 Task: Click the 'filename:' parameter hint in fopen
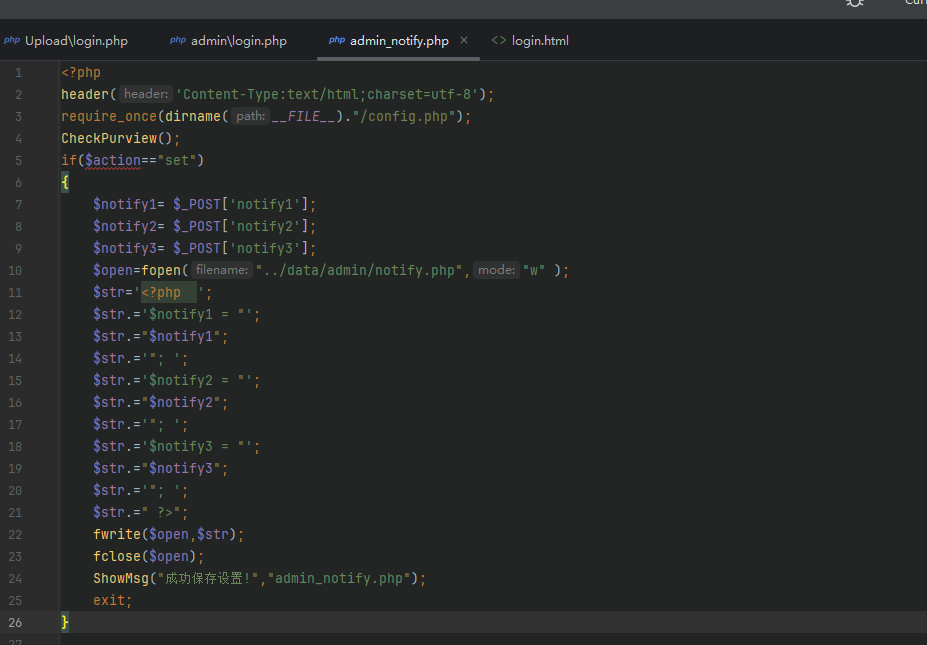[221, 270]
